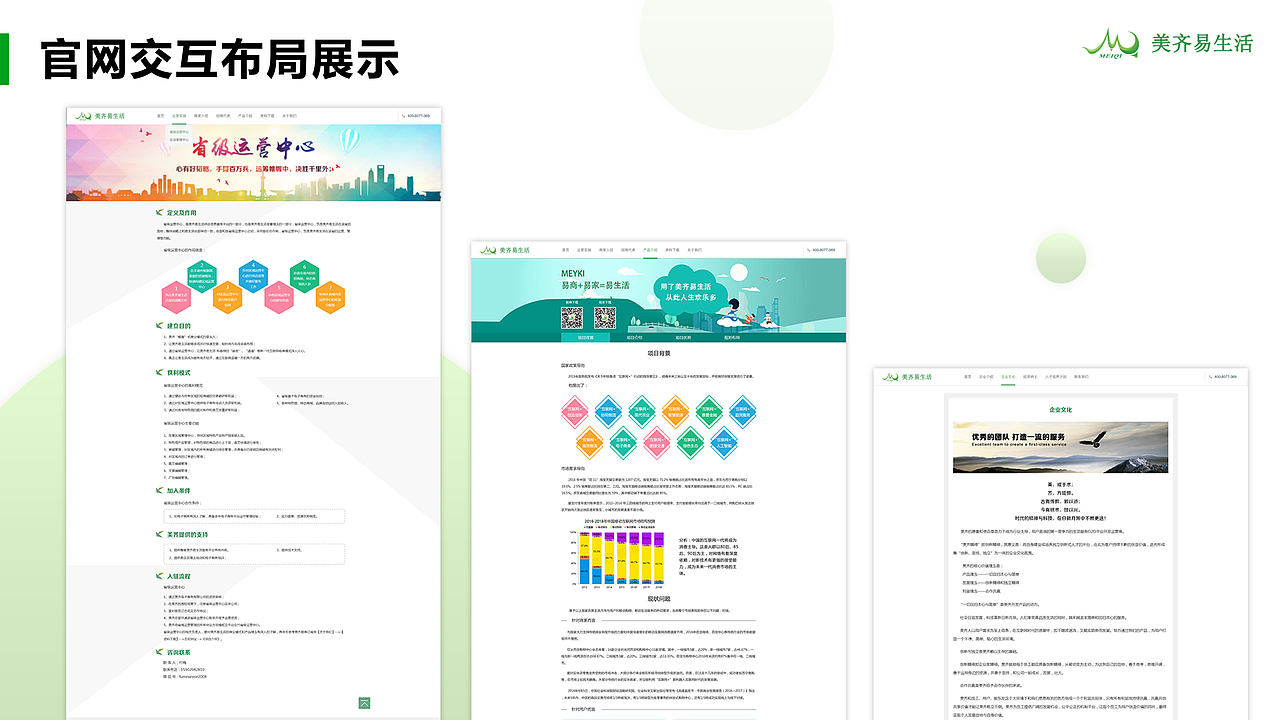The height and width of the screenshot is (720, 1280).
Task: Open 首页 in the middle mockup nav
Action: click(x=566, y=250)
